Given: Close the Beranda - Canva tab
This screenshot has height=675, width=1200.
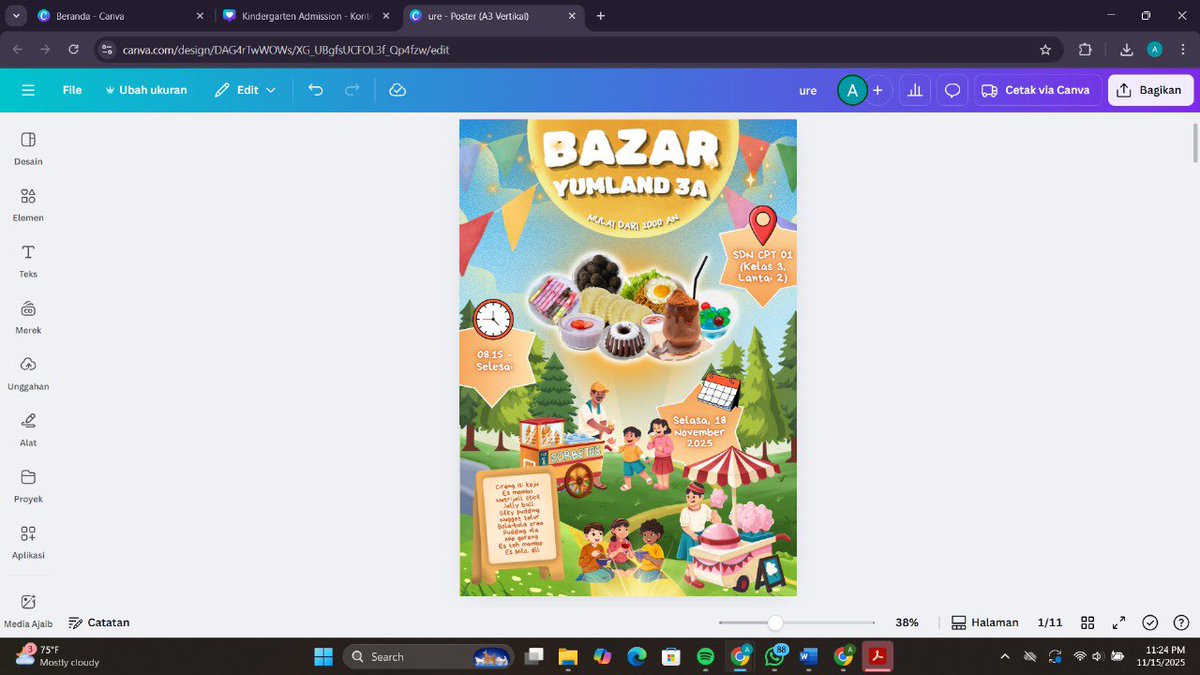Looking at the screenshot, I should click(200, 16).
